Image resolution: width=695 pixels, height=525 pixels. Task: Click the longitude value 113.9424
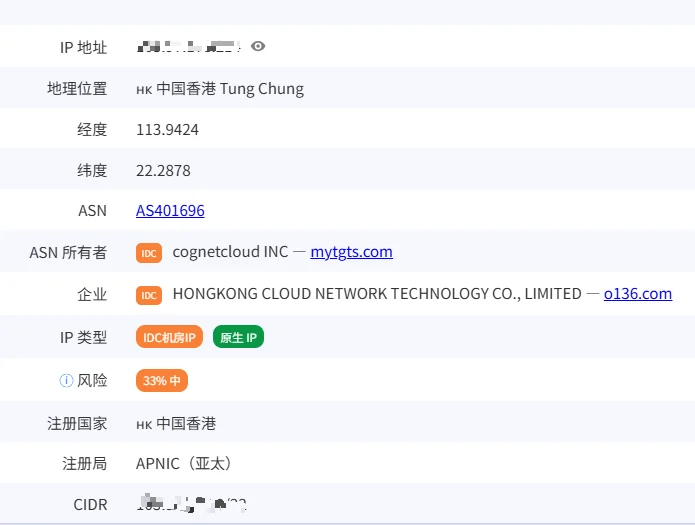point(168,129)
